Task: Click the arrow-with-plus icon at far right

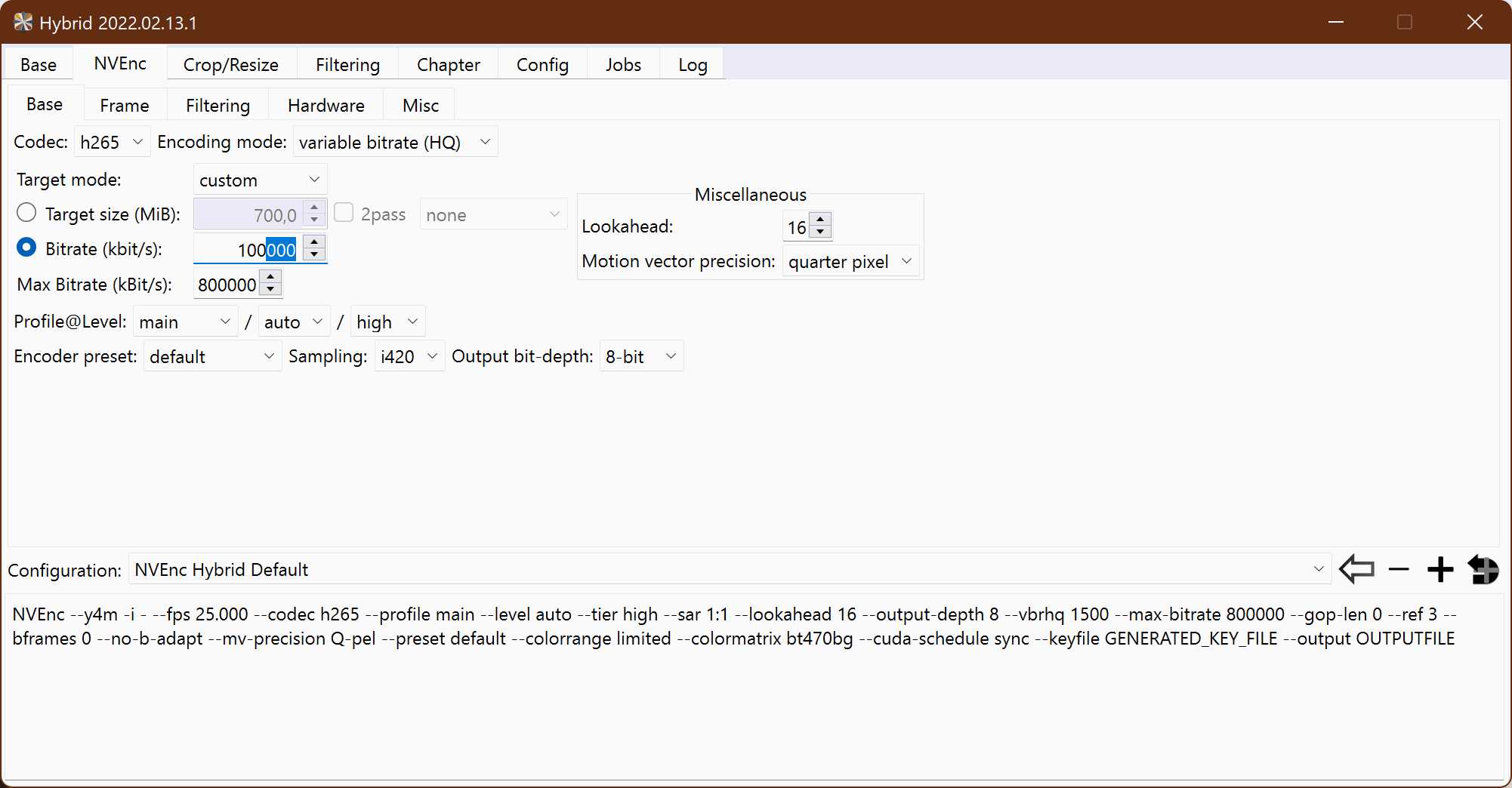Action: pyautogui.click(x=1483, y=569)
